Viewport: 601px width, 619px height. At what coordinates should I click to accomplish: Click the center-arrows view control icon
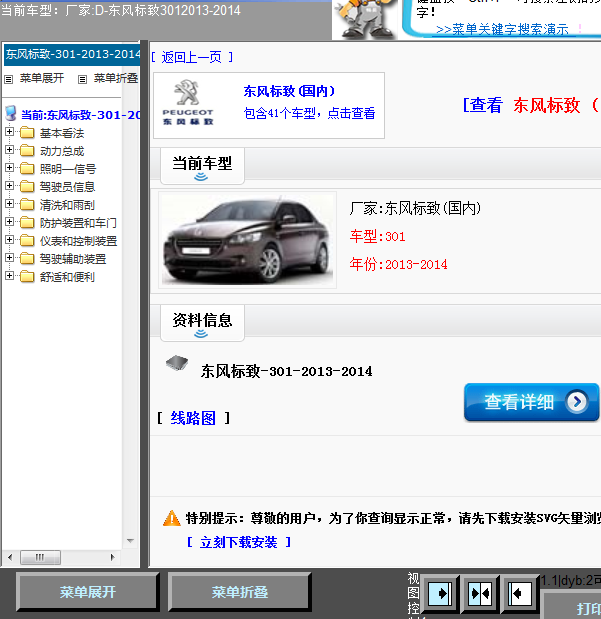(480, 593)
